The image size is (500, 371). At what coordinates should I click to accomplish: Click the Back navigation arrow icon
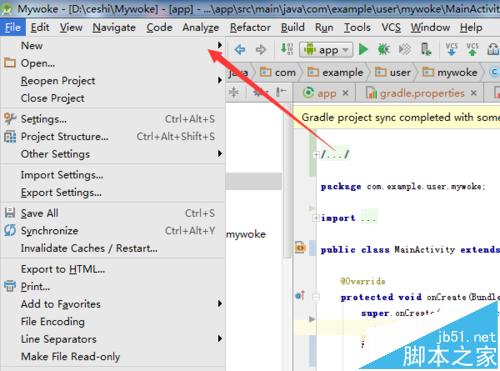[x=240, y=50]
